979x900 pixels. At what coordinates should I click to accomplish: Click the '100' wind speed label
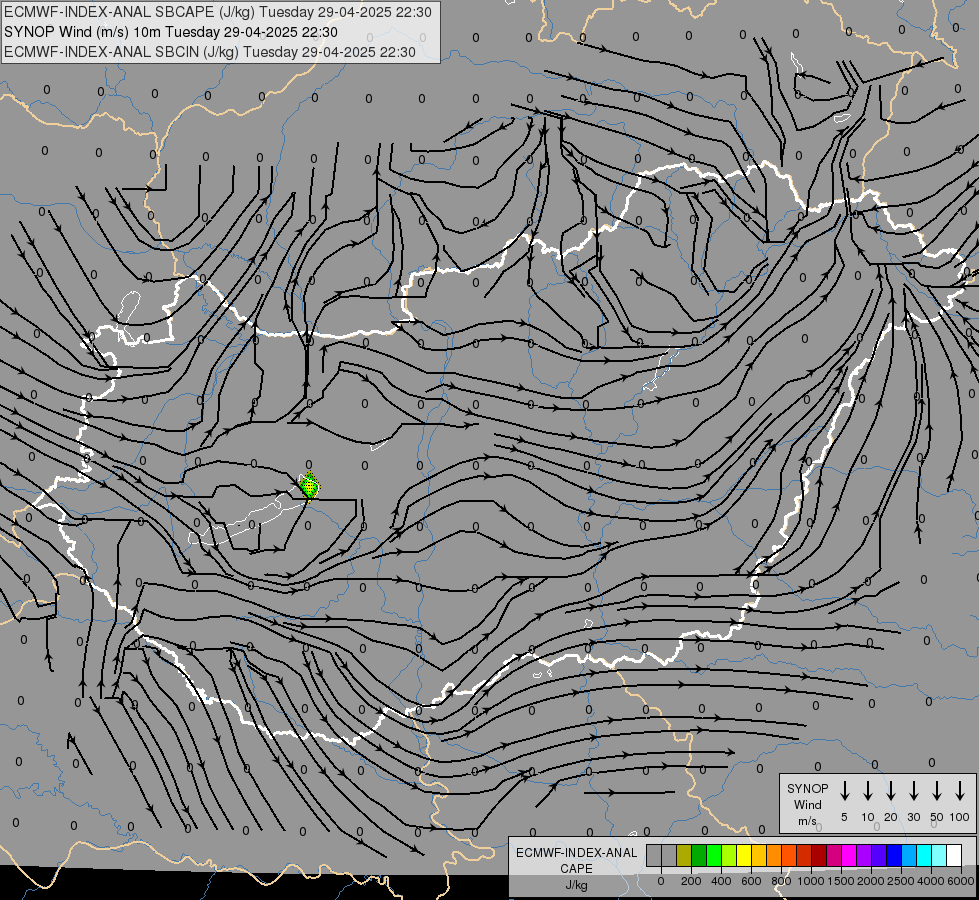coord(960,817)
